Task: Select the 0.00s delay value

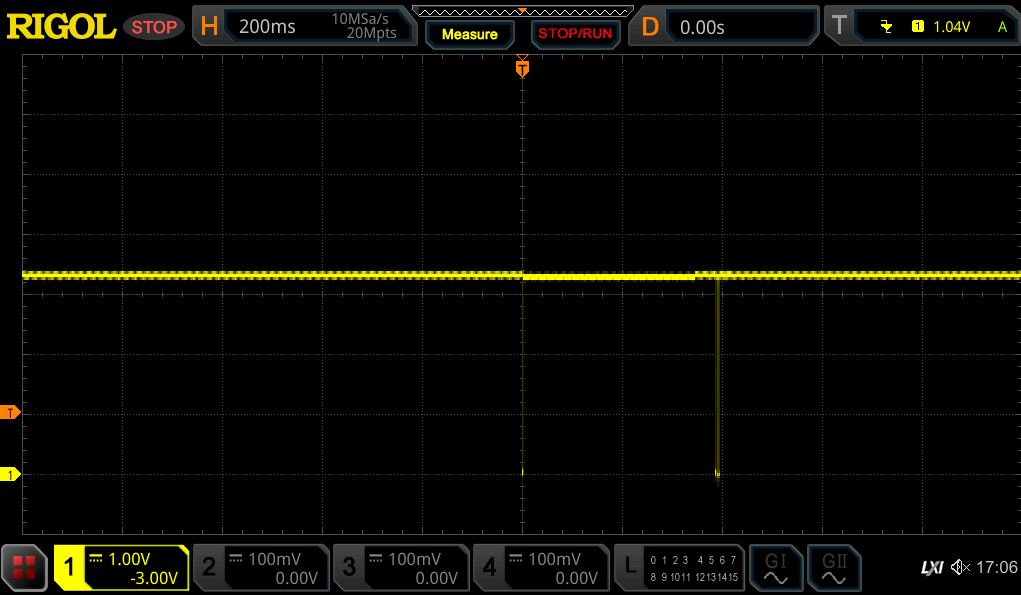Action: click(x=702, y=27)
